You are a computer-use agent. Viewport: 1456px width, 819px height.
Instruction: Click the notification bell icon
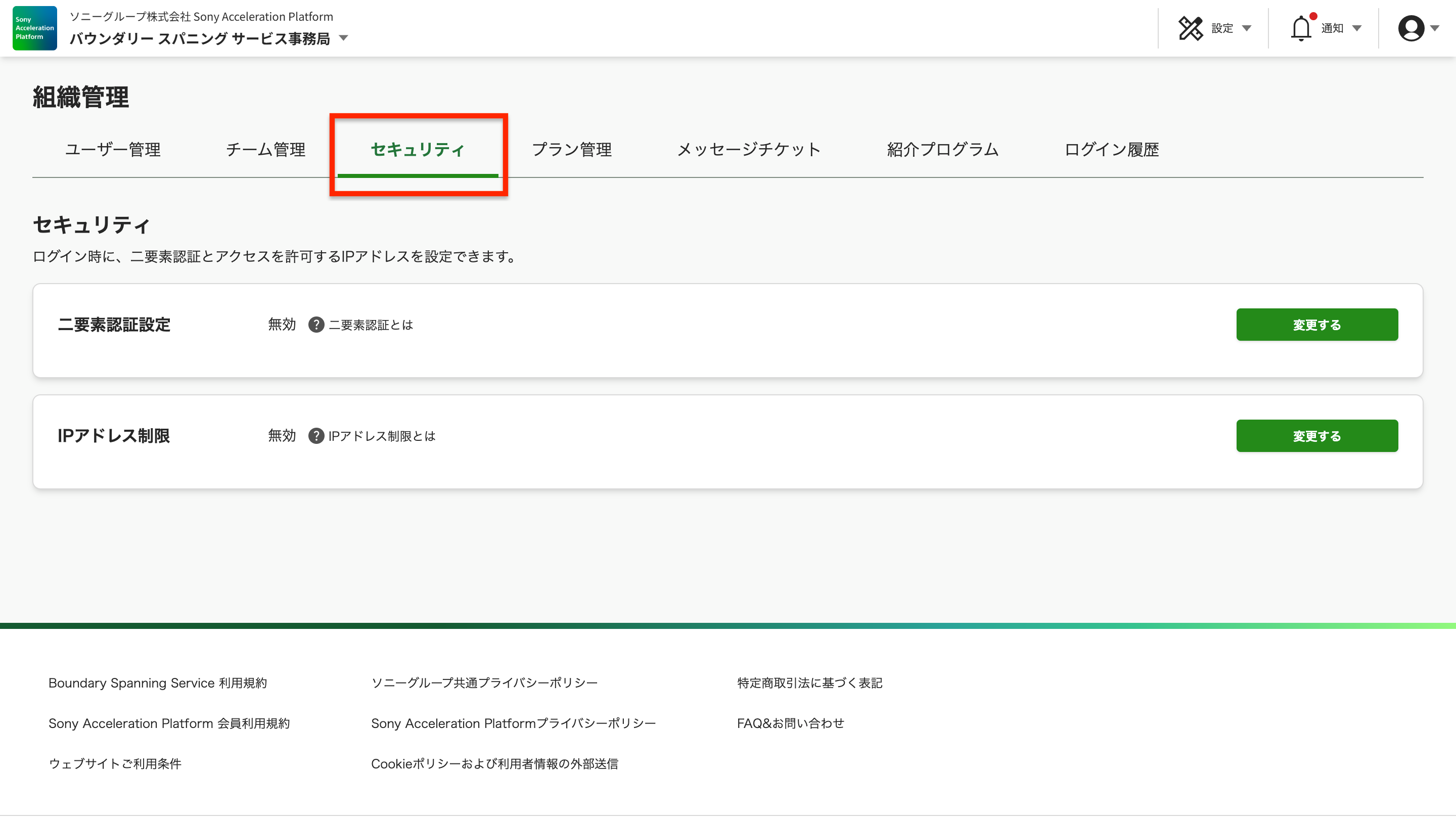pos(1301,28)
